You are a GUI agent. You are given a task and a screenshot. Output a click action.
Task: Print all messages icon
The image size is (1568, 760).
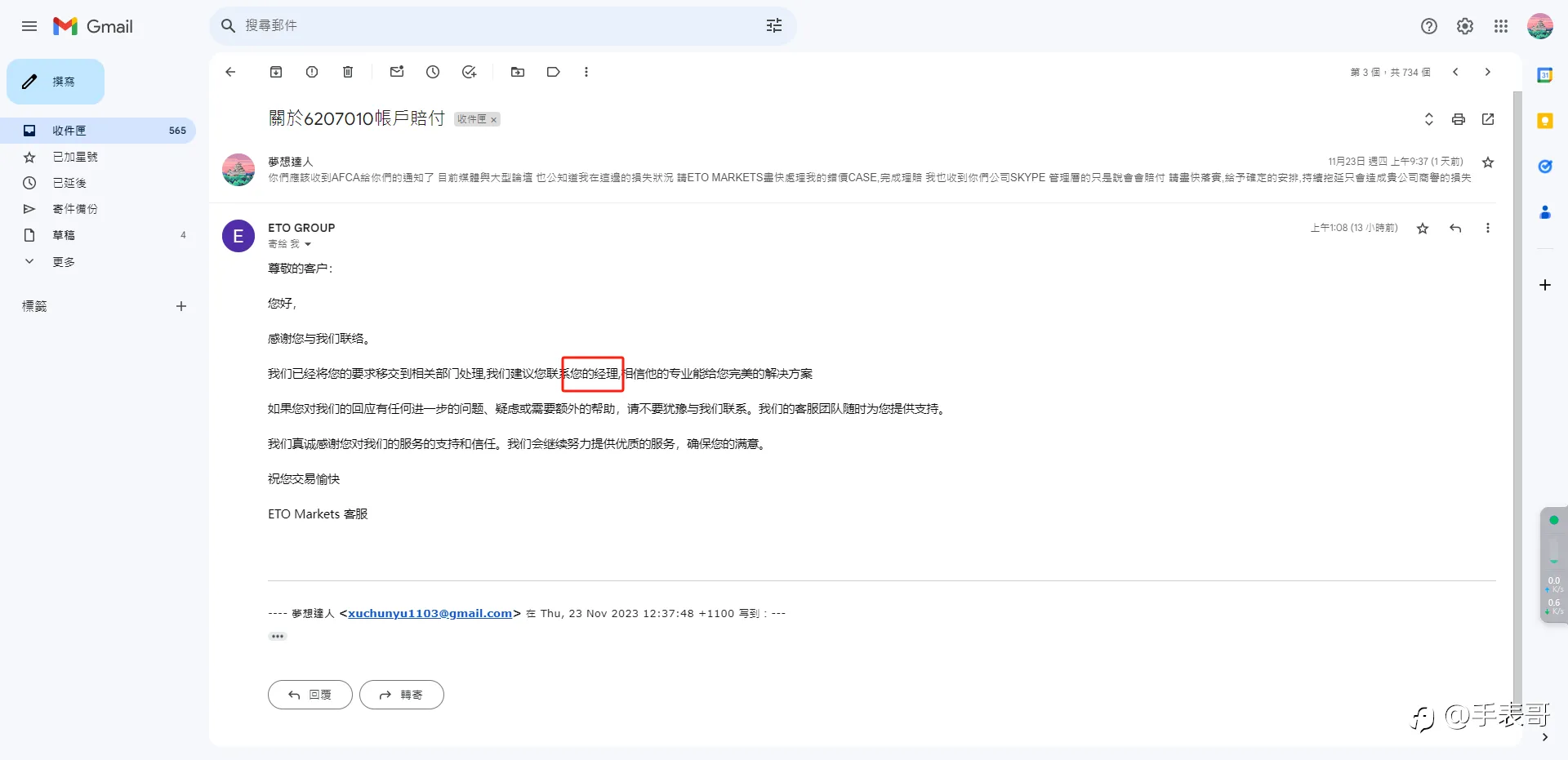pos(1459,119)
